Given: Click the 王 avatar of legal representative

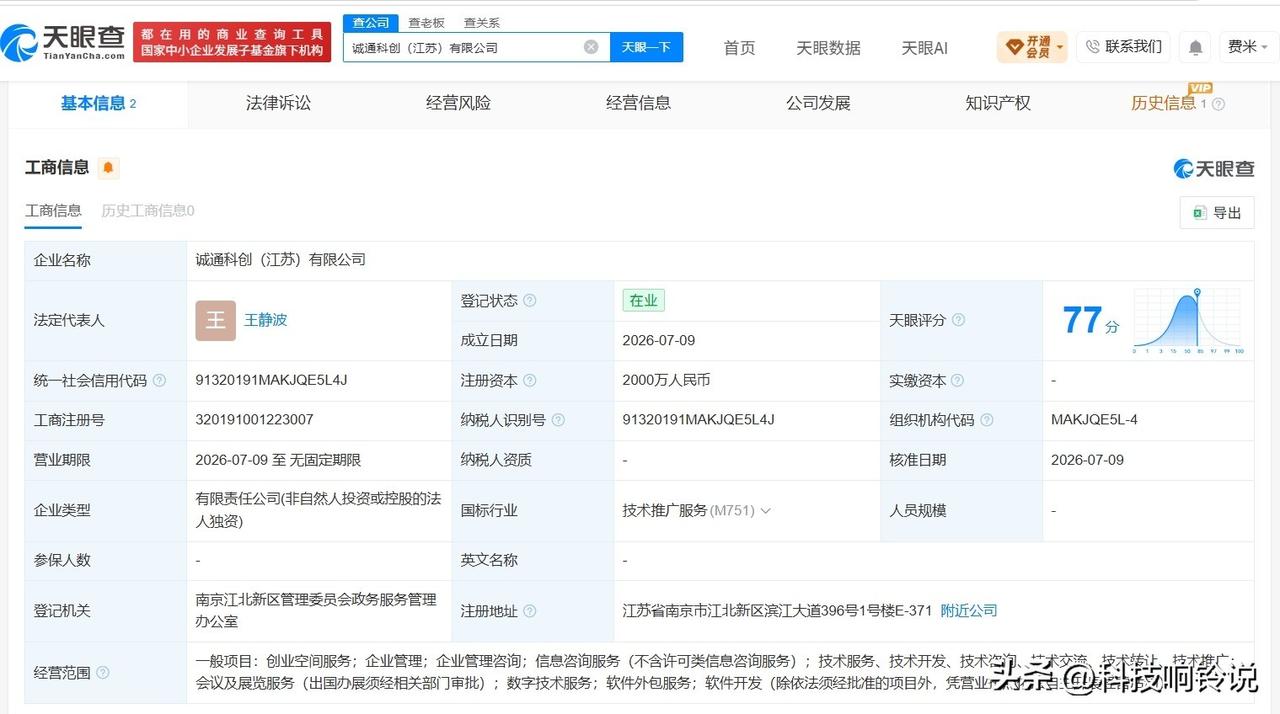Looking at the screenshot, I should (x=216, y=320).
